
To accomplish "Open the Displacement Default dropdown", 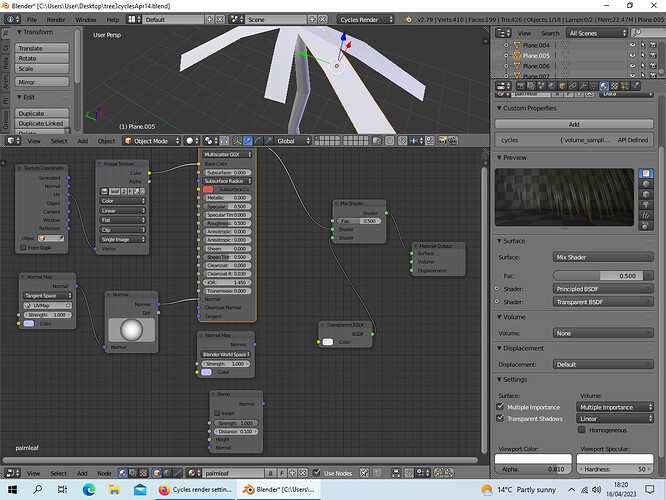I will (x=603, y=364).
